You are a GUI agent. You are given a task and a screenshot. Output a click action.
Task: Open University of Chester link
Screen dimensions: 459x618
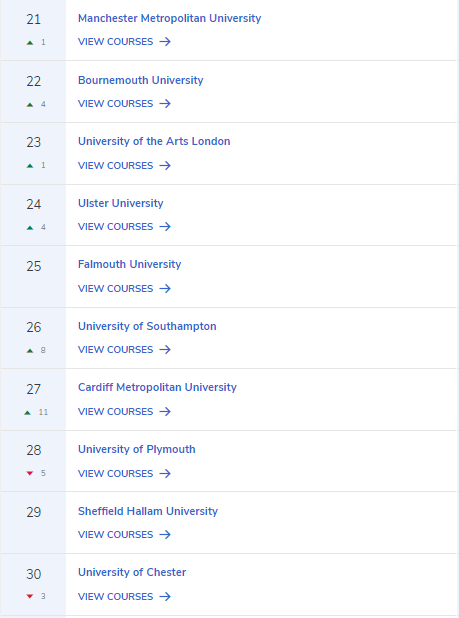132,572
